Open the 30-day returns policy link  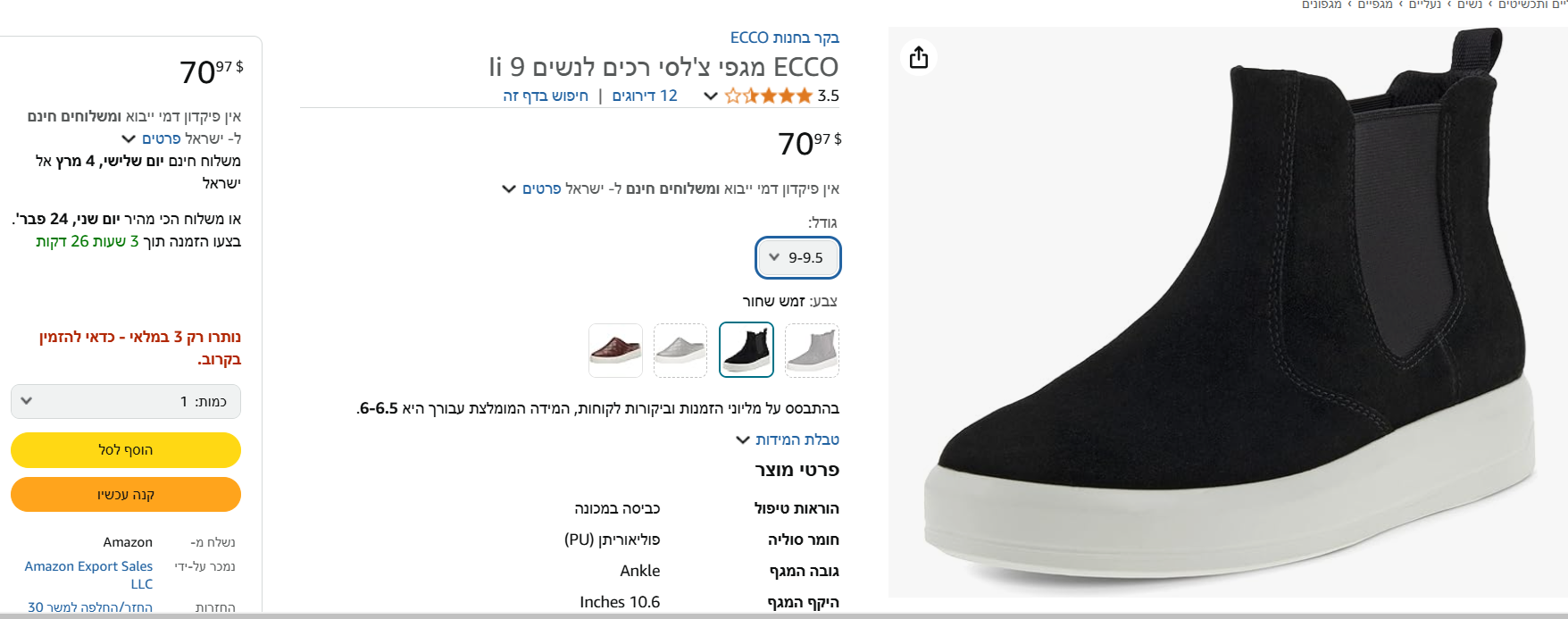pyautogui.click(x=90, y=607)
